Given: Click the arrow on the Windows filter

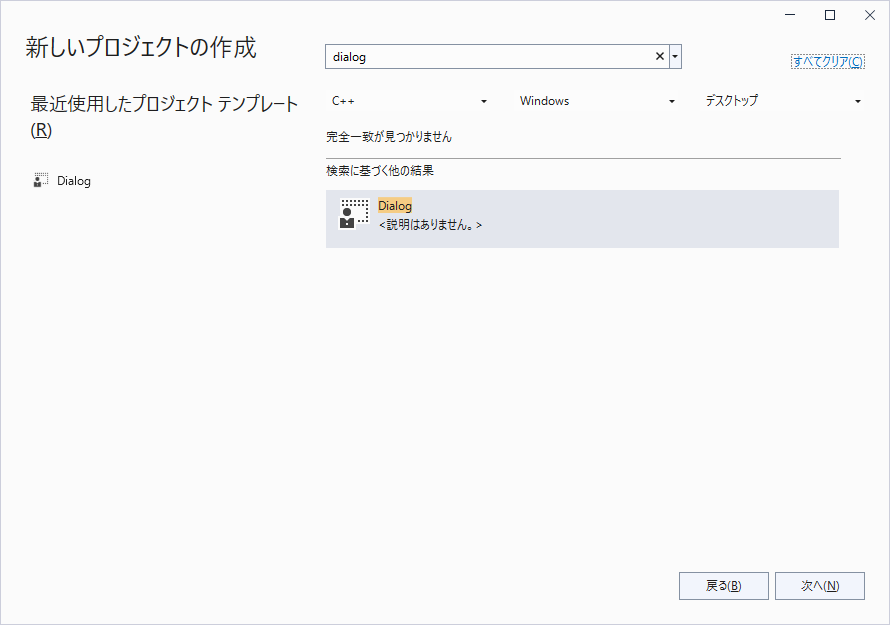Looking at the screenshot, I should click(671, 102).
